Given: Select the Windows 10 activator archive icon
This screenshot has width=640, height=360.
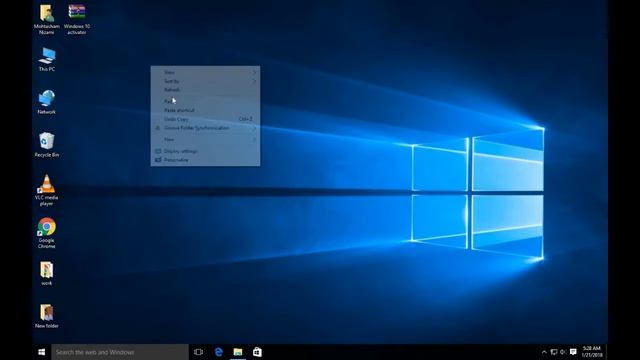Looking at the screenshot, I should pos(77,19).
